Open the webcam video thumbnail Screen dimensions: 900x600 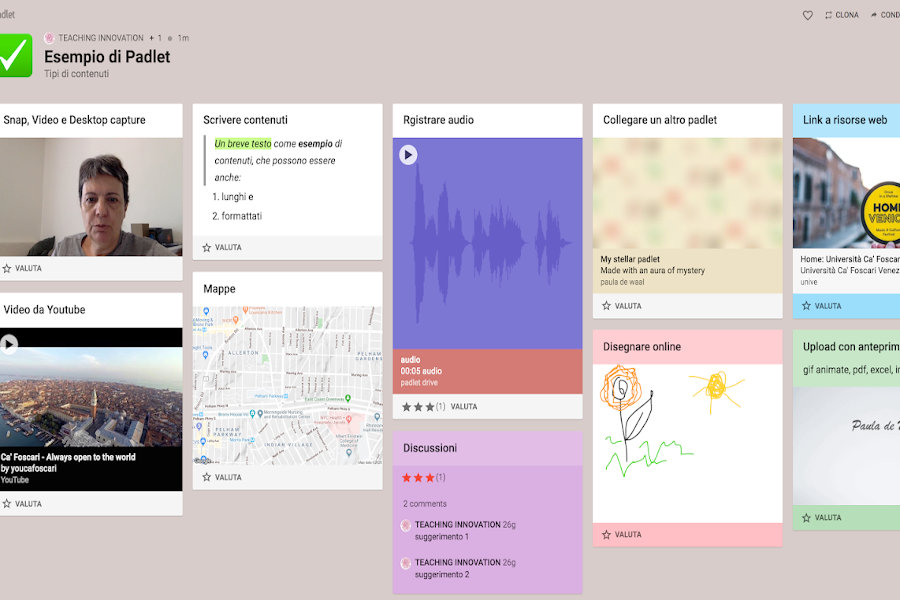(91, 197)
